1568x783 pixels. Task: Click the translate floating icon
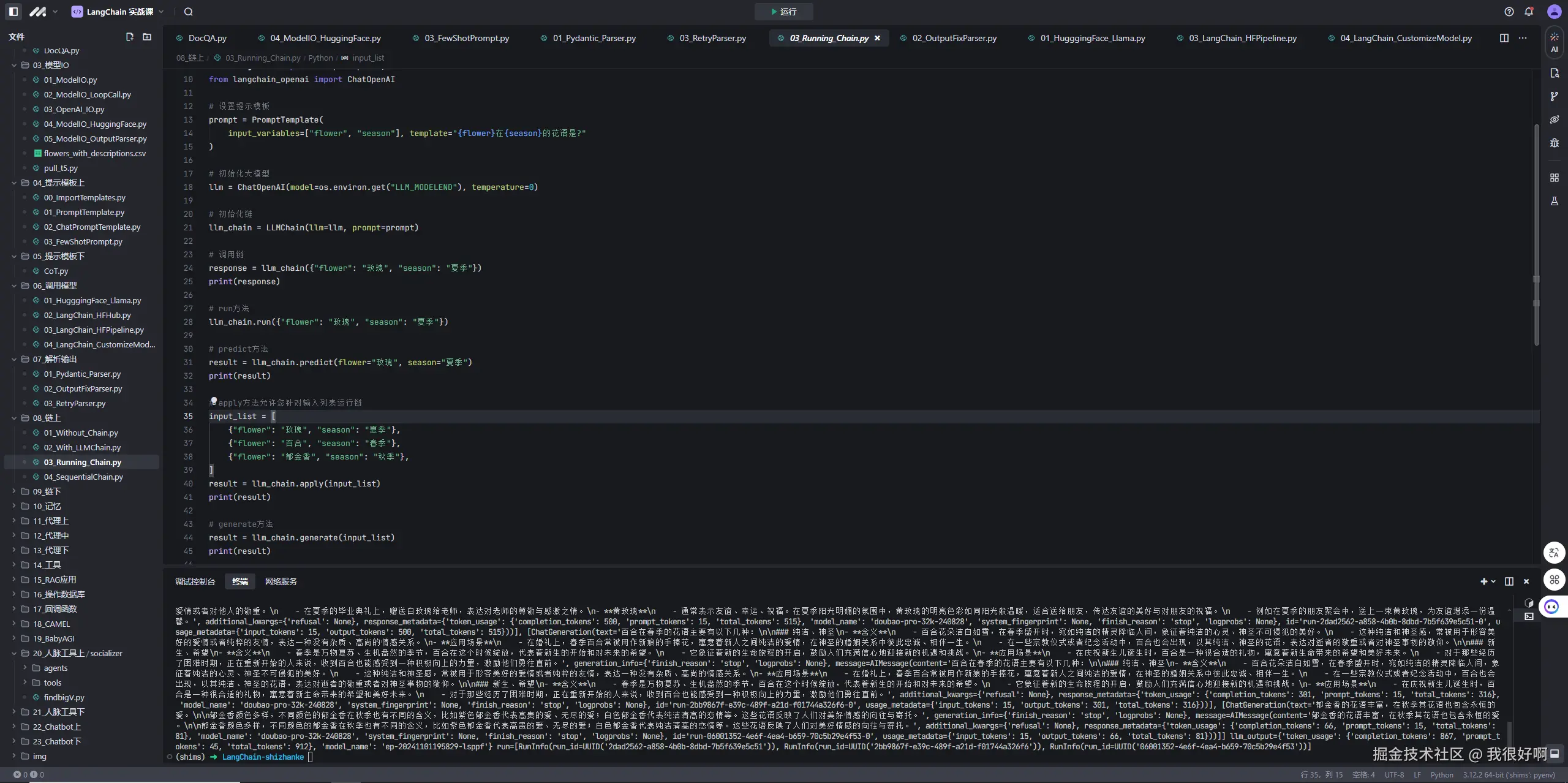tap(1554, 553)
